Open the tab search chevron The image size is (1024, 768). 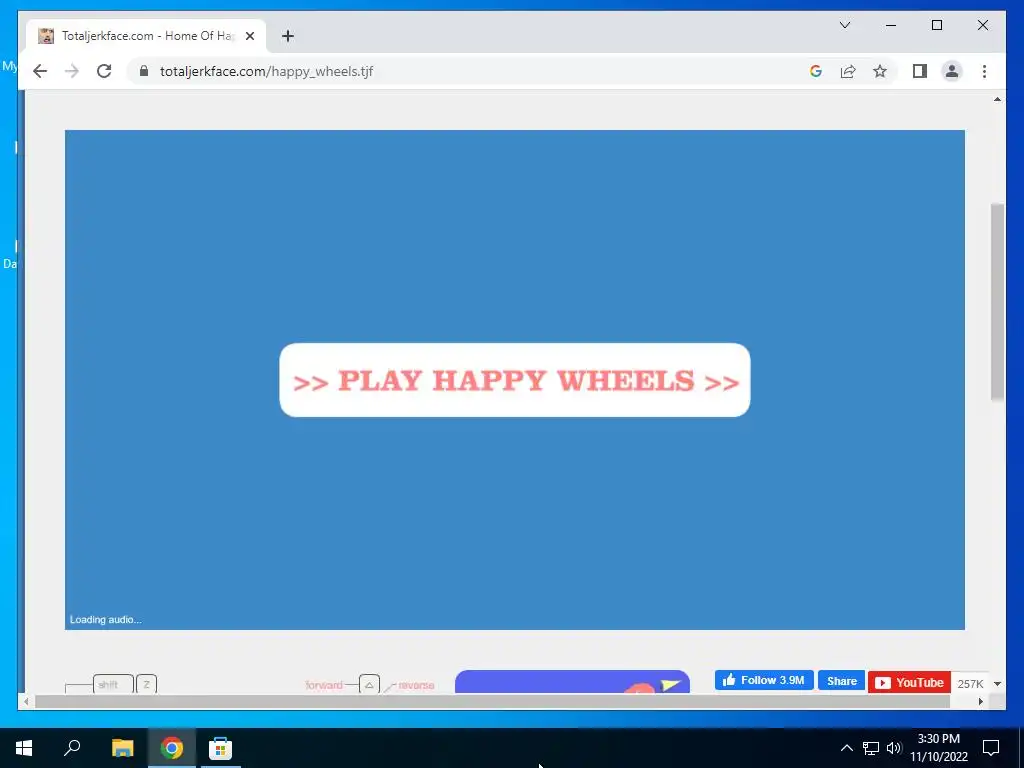point(844,25)
